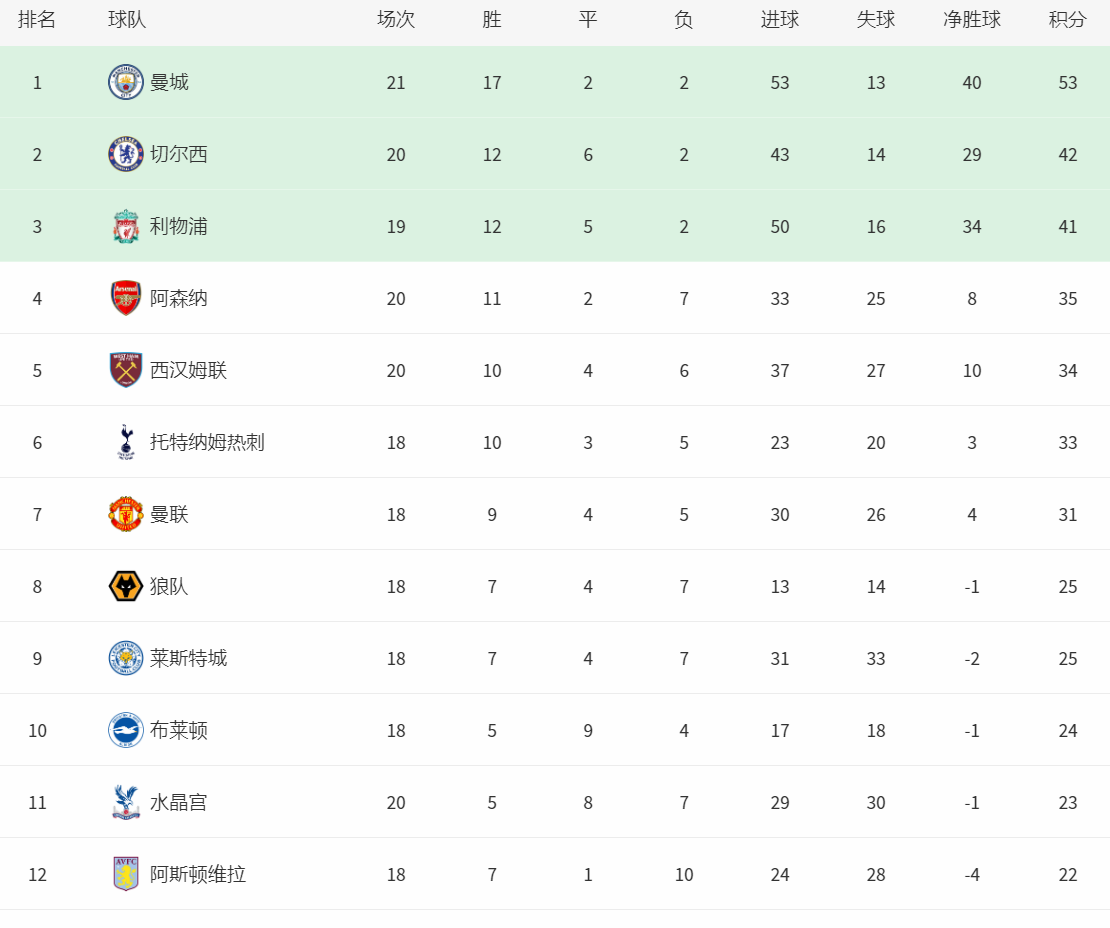Click the Leicester City crest

click(126, 658)
